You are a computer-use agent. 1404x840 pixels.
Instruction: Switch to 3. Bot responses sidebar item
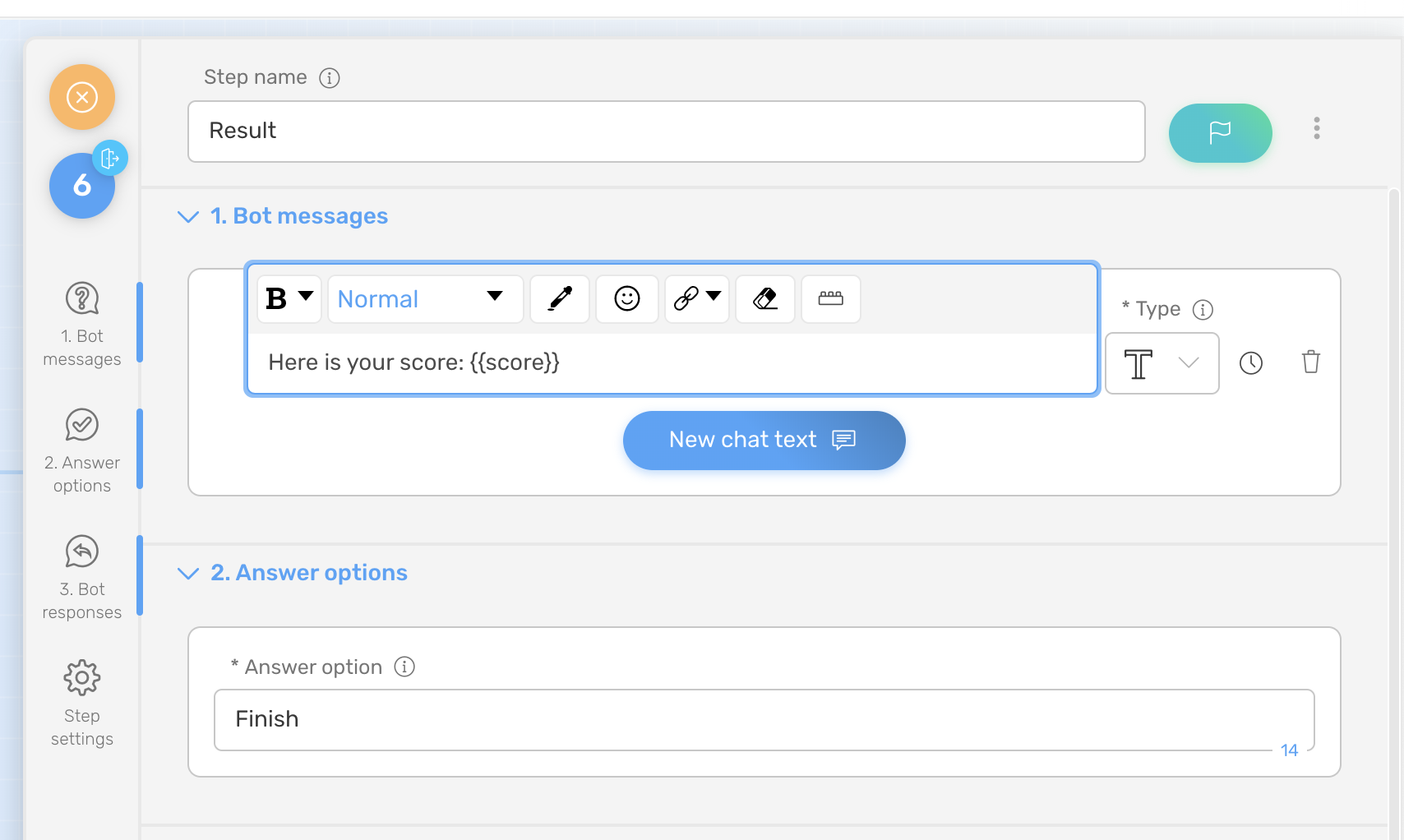click(x=81, y=575)
